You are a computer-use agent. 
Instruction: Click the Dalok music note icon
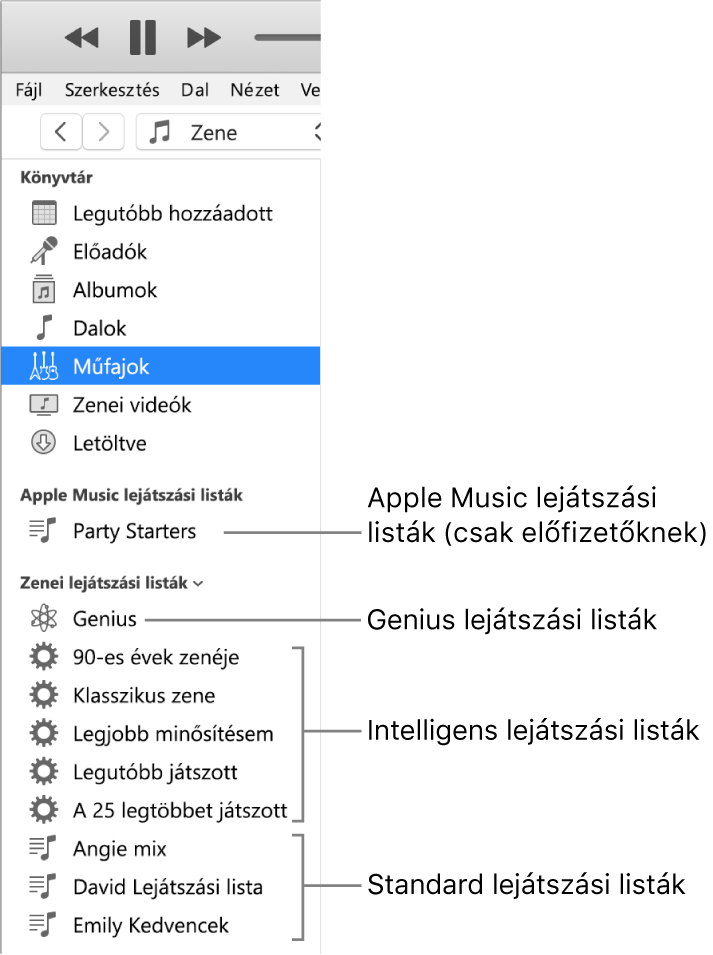(42, 328)
